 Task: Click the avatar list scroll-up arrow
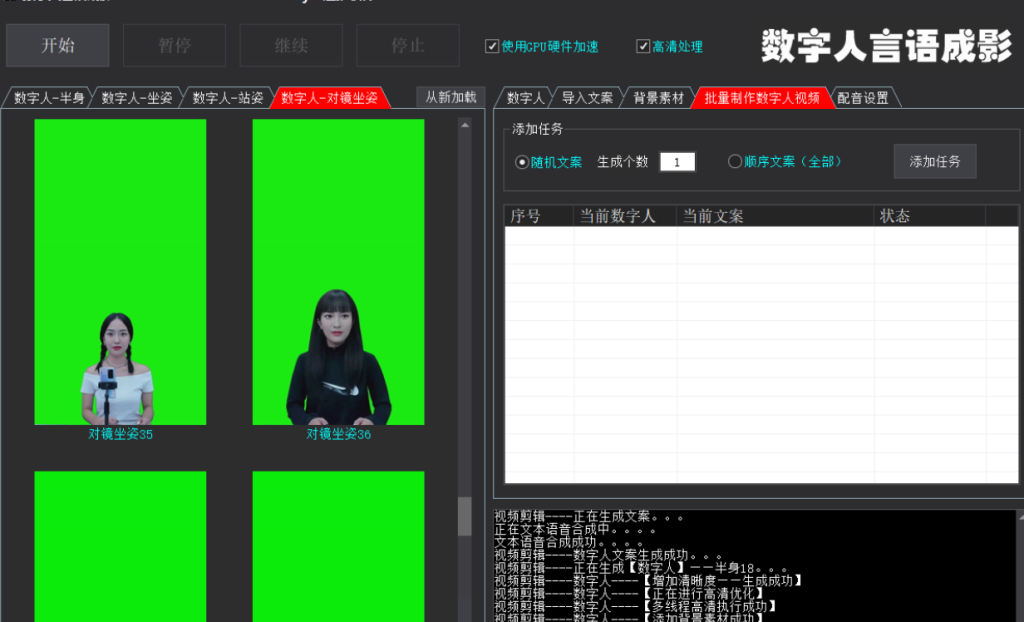465,125
